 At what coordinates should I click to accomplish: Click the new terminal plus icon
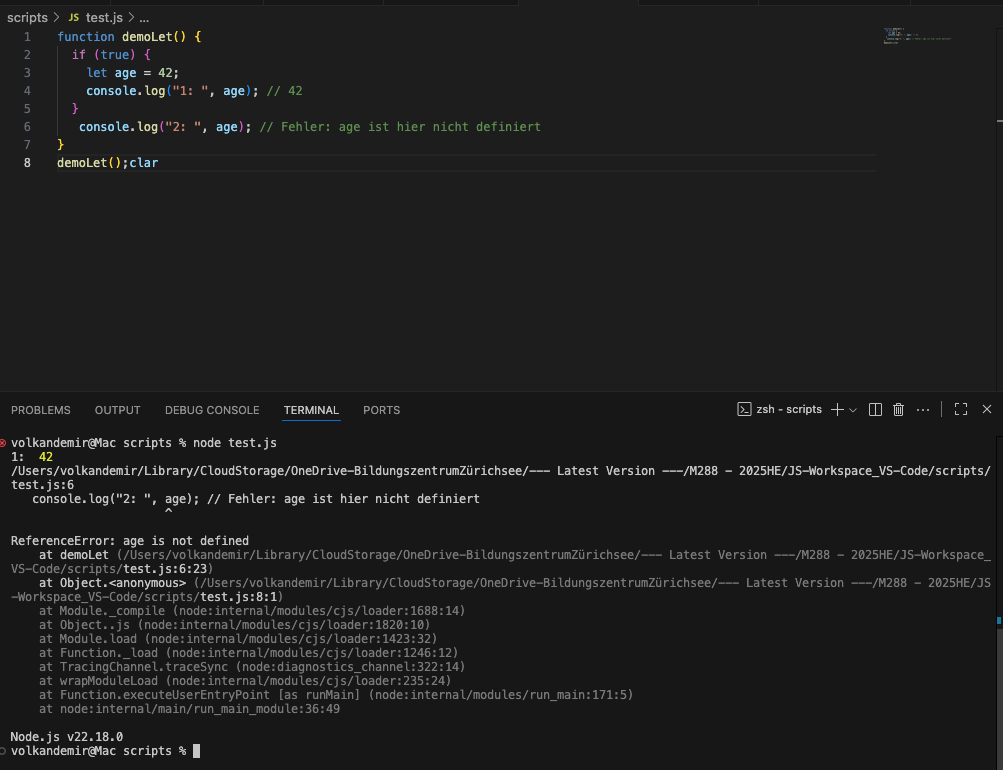[x=837, y=410]
